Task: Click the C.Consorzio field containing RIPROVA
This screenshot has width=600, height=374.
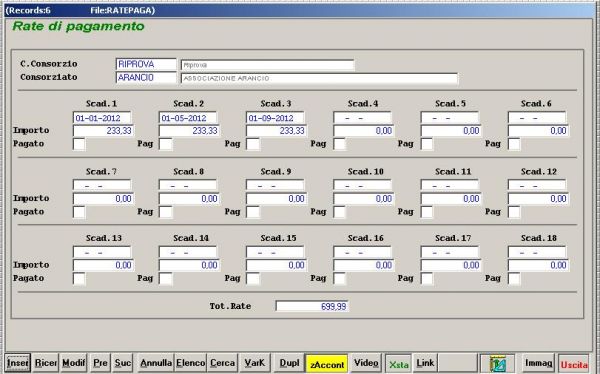Action: (146, 64)
